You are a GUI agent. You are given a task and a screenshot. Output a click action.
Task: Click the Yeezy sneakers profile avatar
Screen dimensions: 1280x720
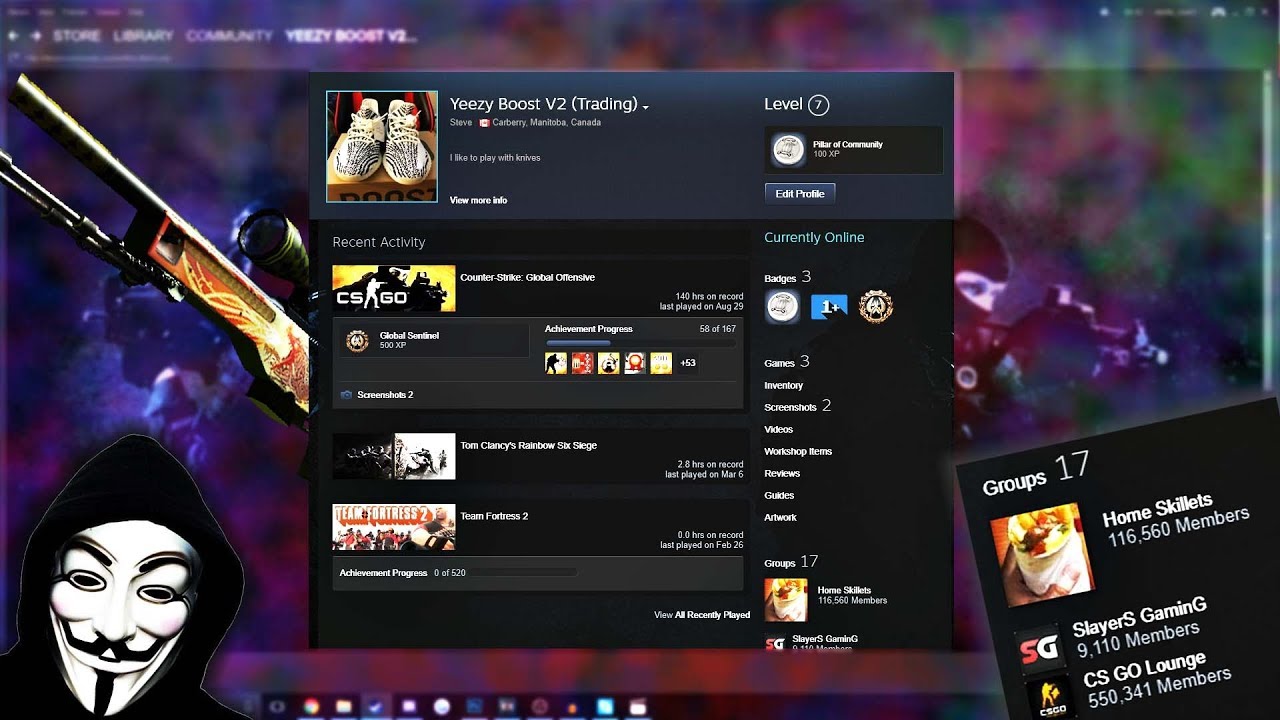[382, 147]
